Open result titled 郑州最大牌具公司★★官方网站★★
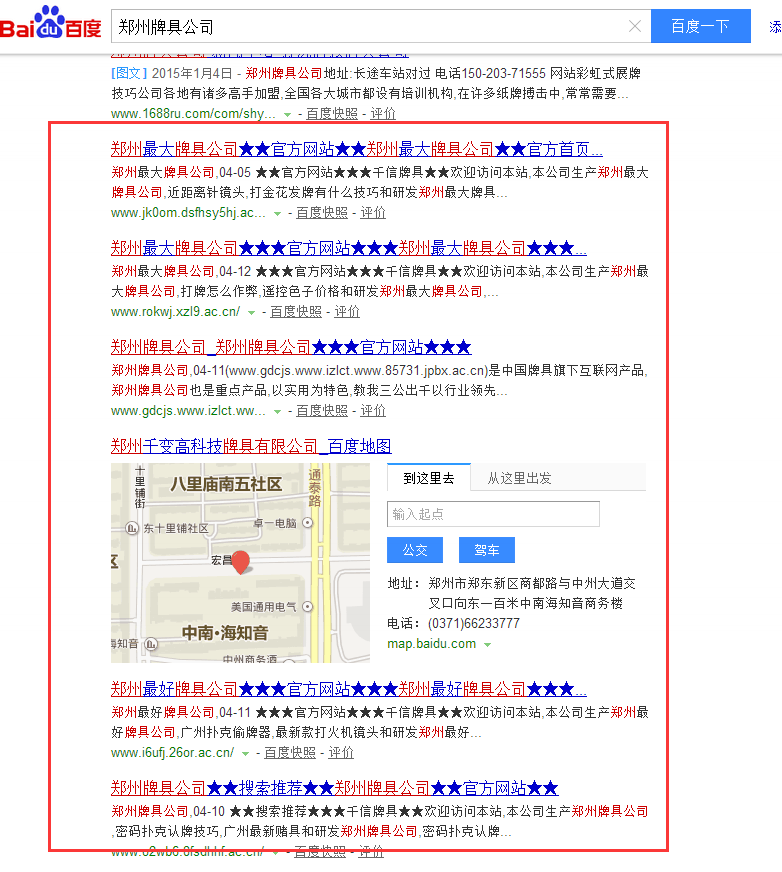Screen dimensions: 782x872 (x=357, y=149)
